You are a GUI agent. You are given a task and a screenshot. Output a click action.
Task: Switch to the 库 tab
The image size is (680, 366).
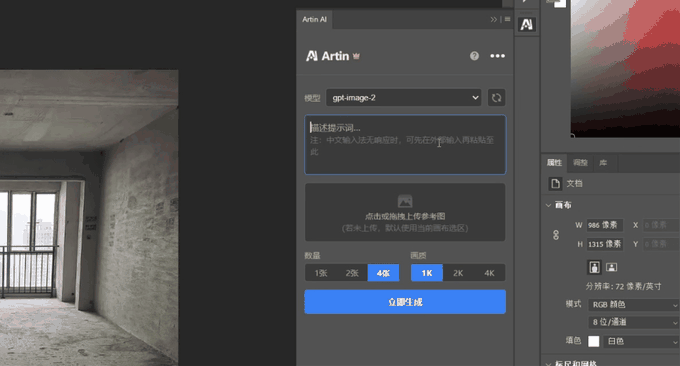tap(603, 163)
